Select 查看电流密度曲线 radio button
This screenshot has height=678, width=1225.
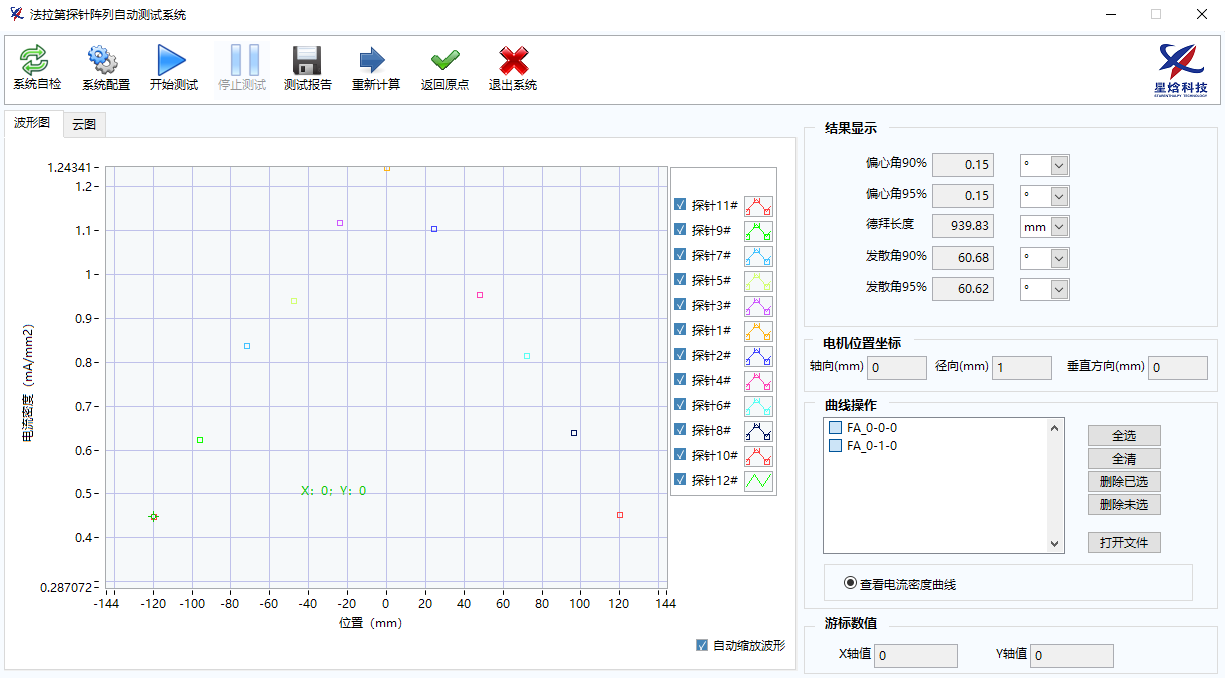[851, 583]
